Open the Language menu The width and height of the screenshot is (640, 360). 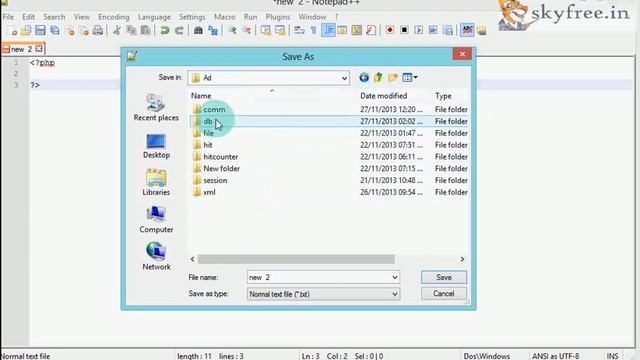(x=154, y=17)
